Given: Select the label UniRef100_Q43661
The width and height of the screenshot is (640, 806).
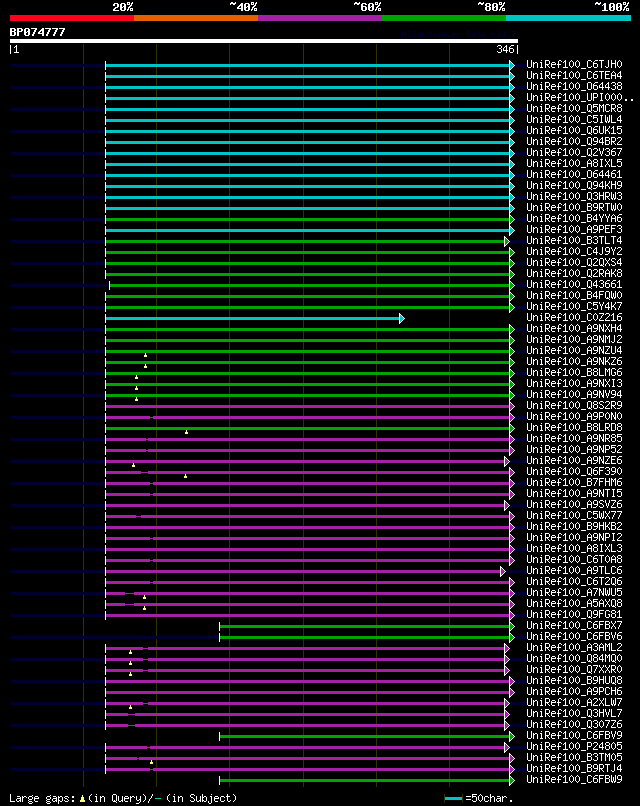Looking at the screenshot, I should tap(574, 284).
